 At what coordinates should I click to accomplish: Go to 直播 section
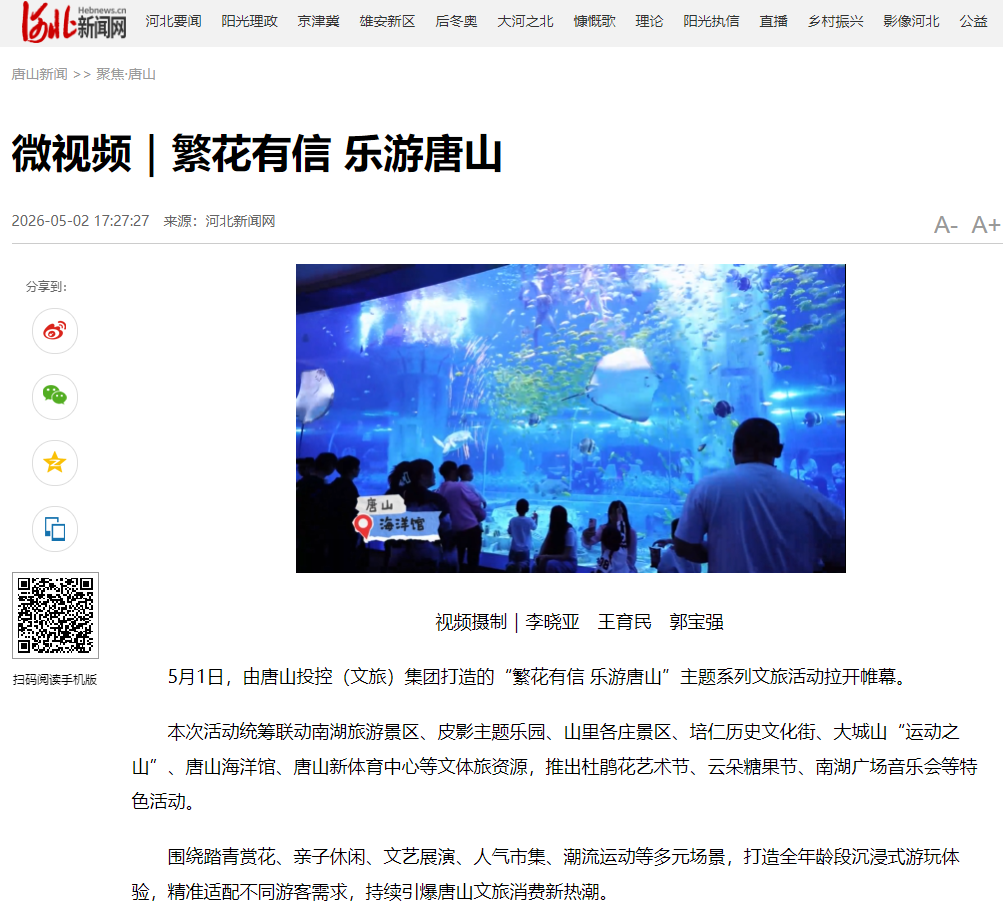pos(773,22)
